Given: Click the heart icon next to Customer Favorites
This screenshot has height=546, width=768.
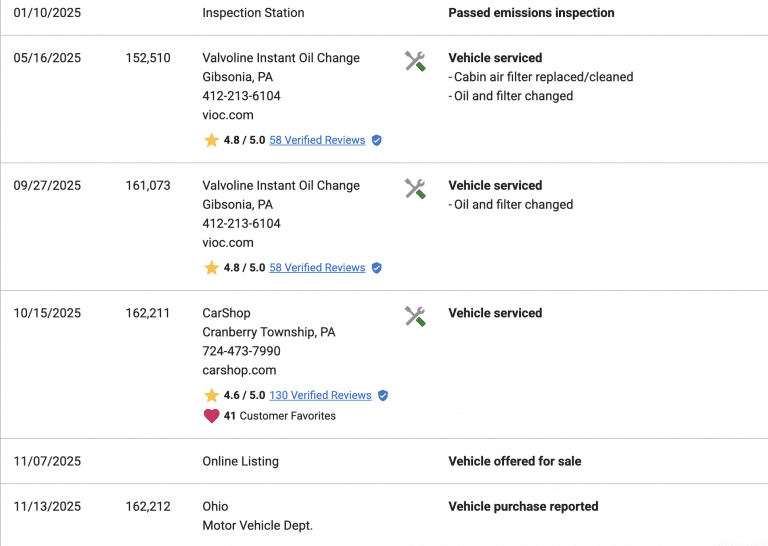Looking at the screenshot, I should 211,416.
